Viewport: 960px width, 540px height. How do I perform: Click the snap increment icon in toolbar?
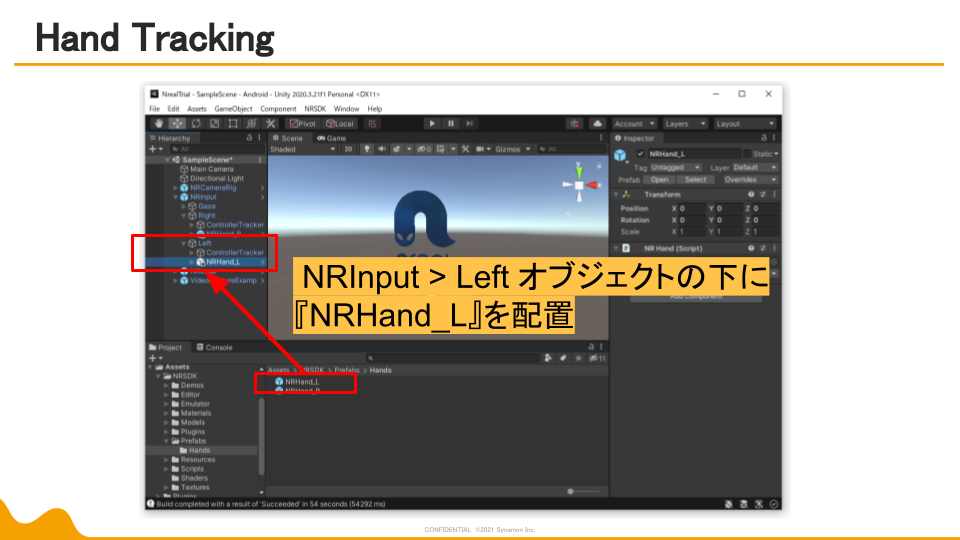click(x=372, y=124)
